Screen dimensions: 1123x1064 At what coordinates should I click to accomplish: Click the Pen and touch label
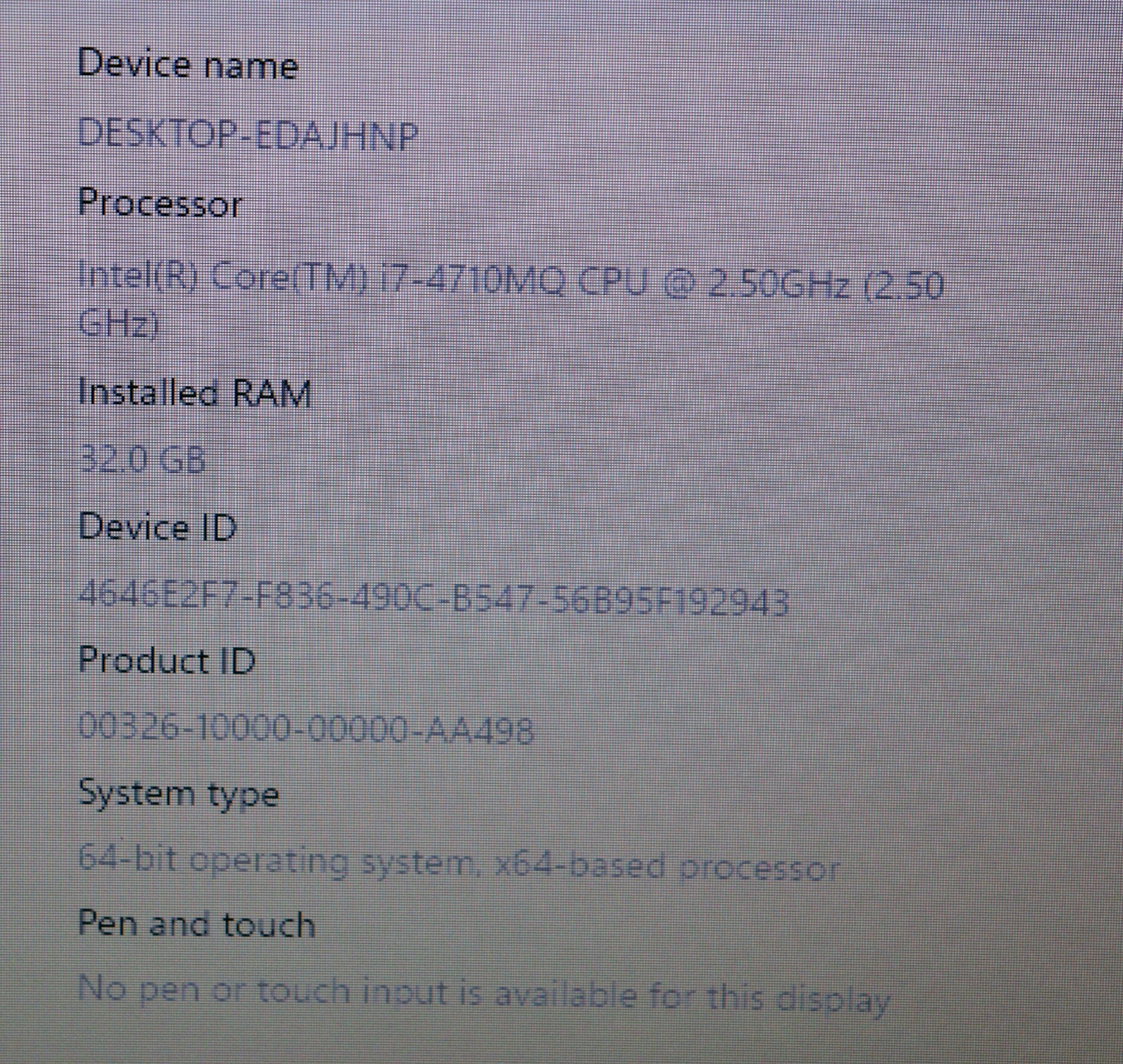(197, 924)
